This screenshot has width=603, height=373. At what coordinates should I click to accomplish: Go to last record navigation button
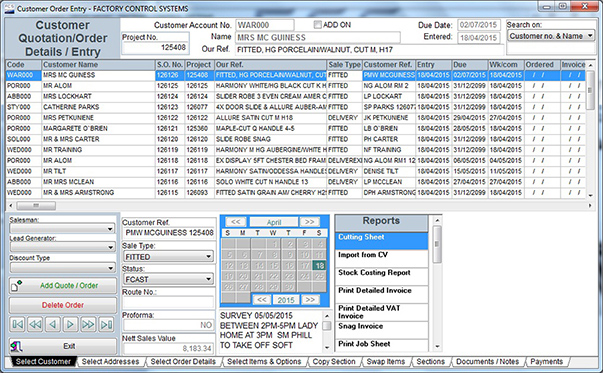pos(106,325)
